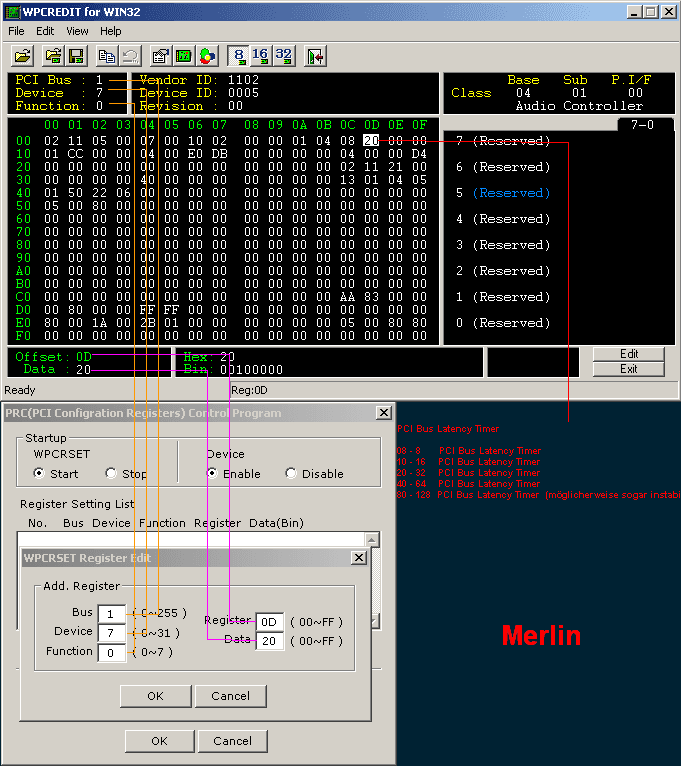
Task: Click OK in the PRC Control Program window
Action: click(159, 741)
